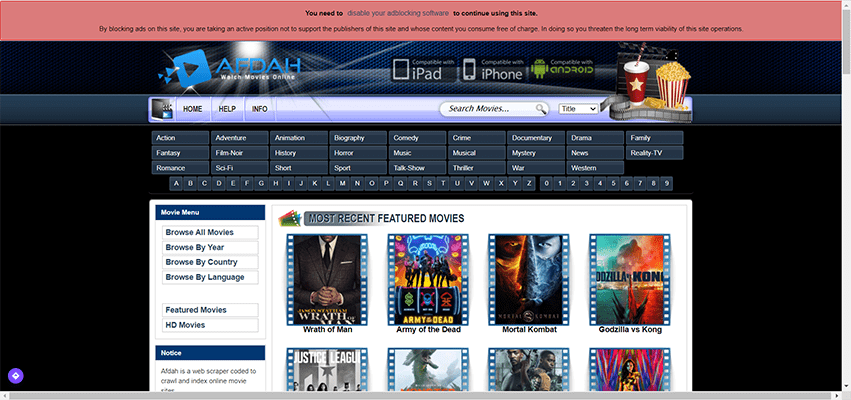Browse movies starting with letter M
This screenshot has width=851, height=400.
click(342, 183)
